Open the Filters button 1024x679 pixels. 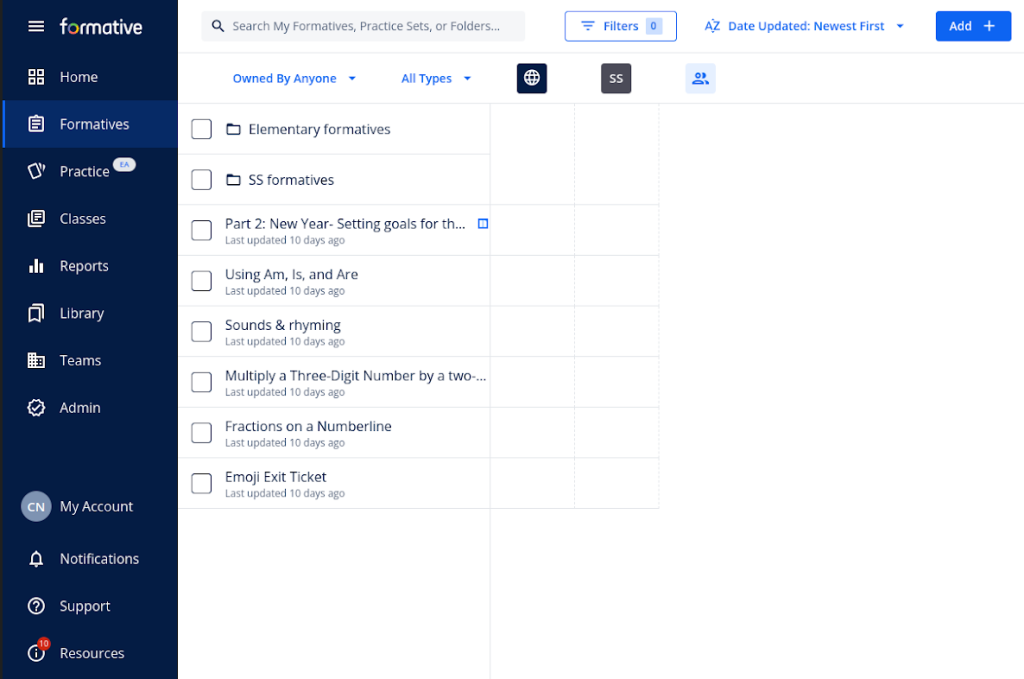pyautogui.click(x=620, y=26)
